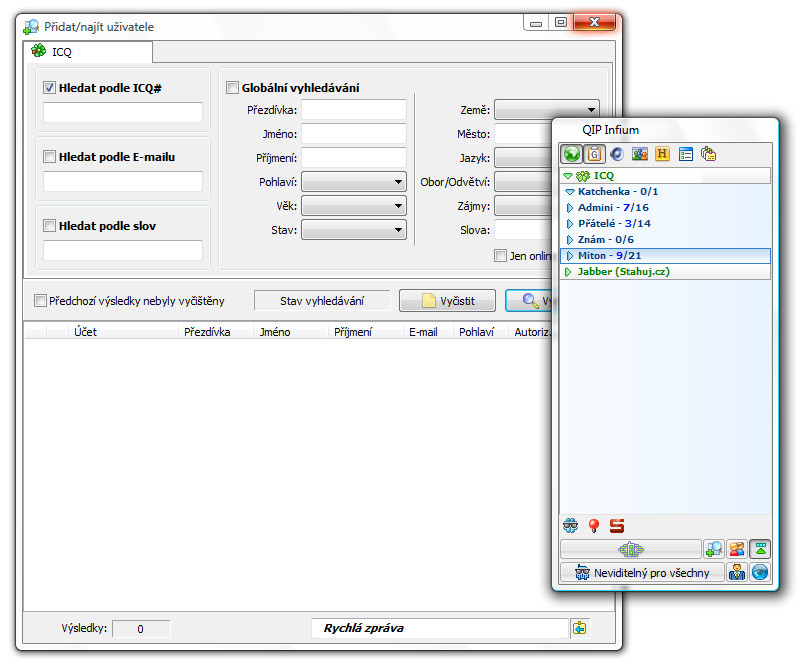798x671 pixels.
Task: Toggle 'Předchozí výsledky nebyly vyčištěny' checkbox
Action: click(40, 300)
